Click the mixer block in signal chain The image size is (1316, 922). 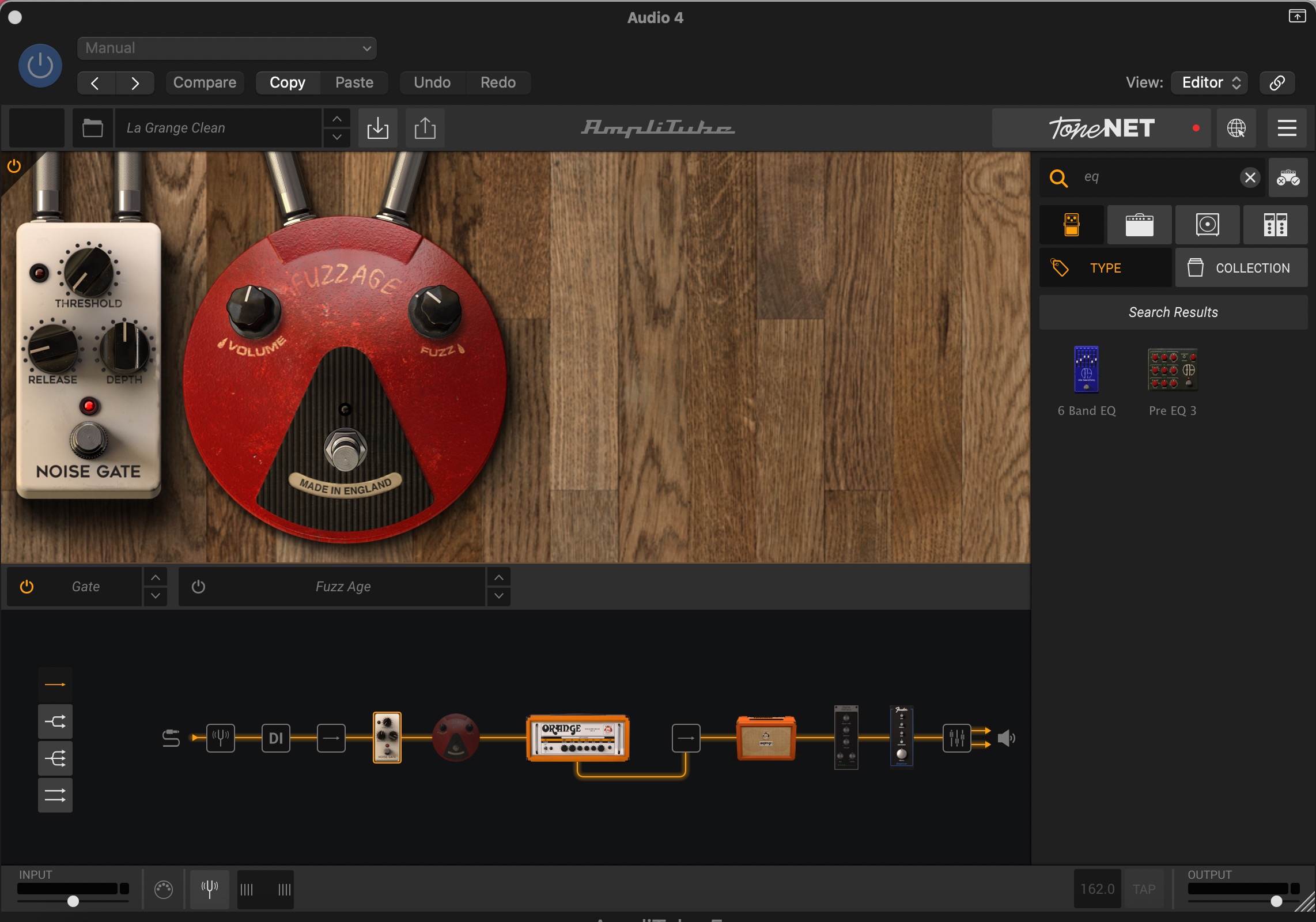pos(957,738)
